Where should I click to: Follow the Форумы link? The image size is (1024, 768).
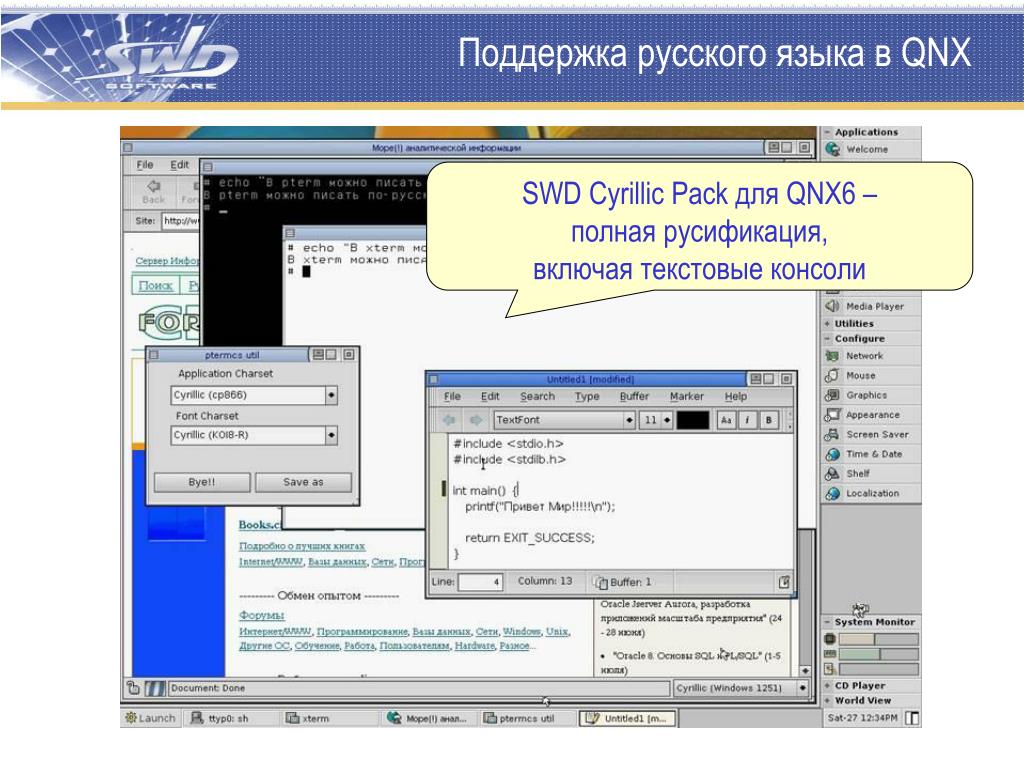261,615
